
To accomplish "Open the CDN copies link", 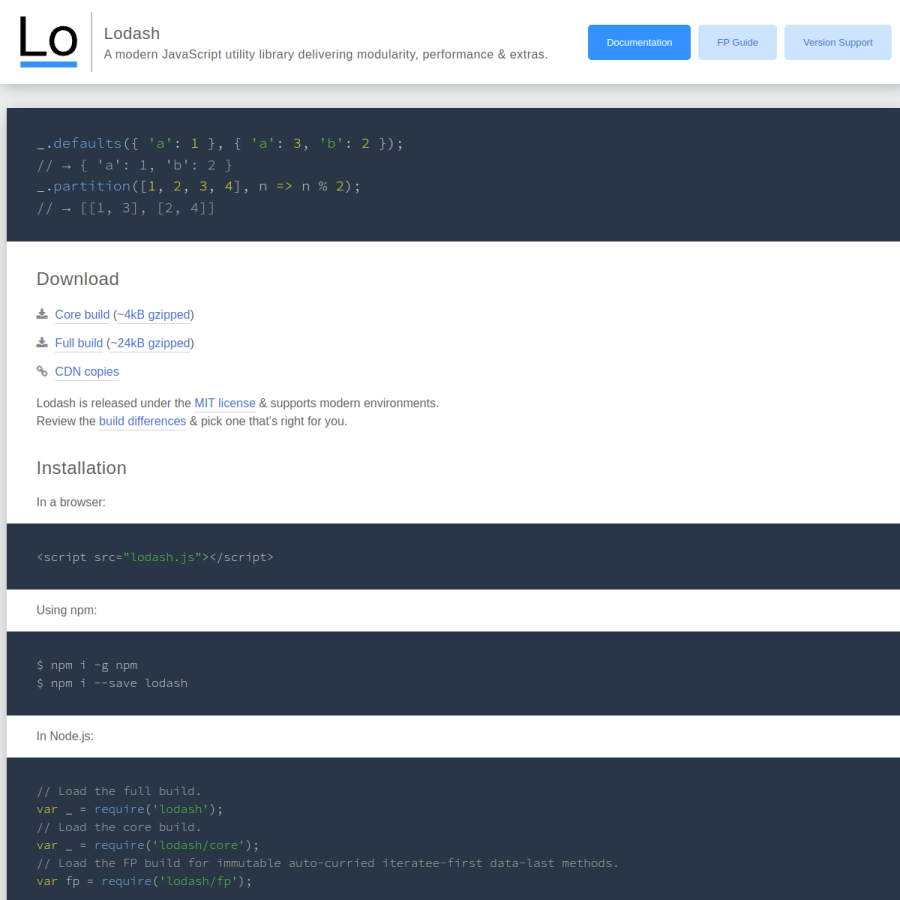I will [x=87, y=372].
